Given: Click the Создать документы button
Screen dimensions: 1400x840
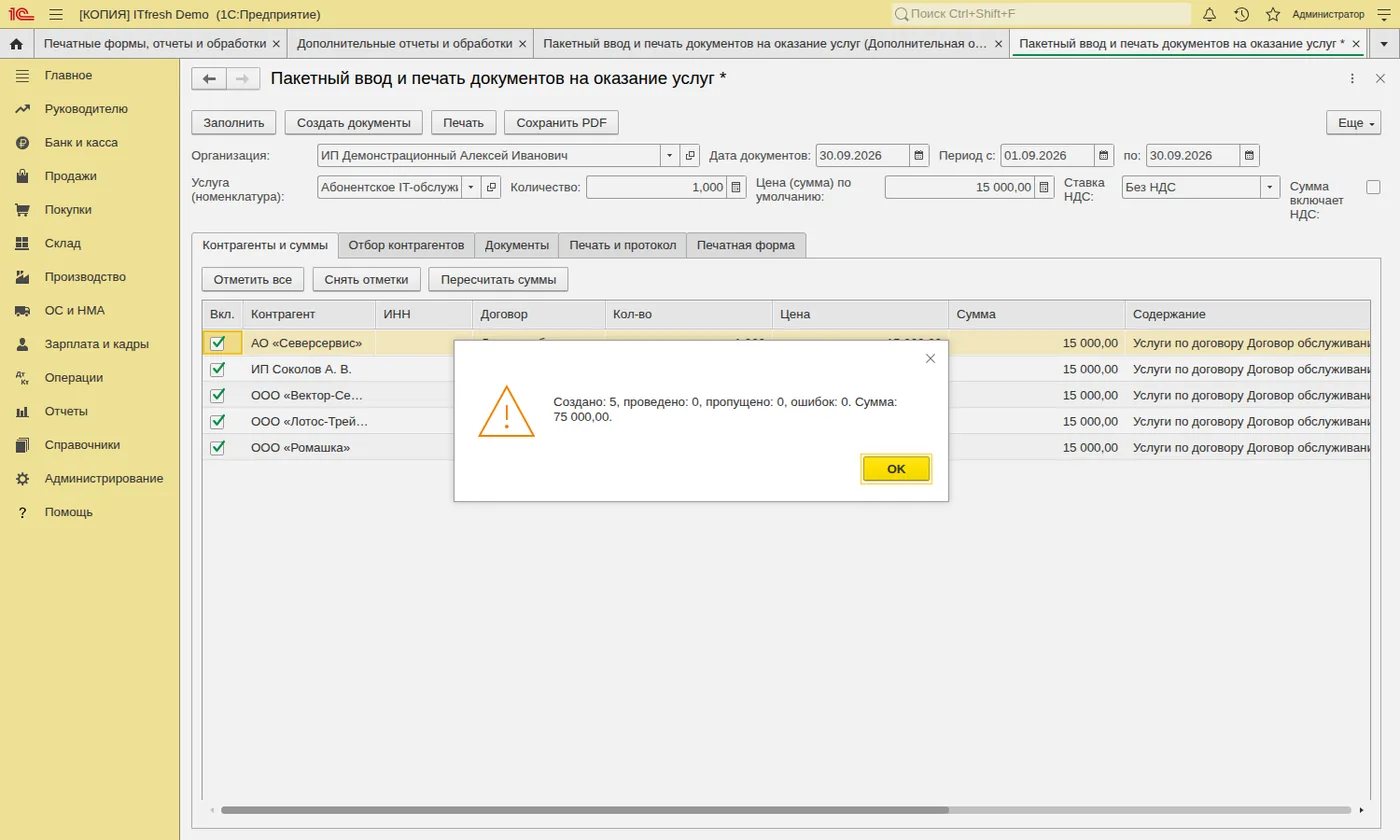Looking at the screenshot, I should (354, 123).
